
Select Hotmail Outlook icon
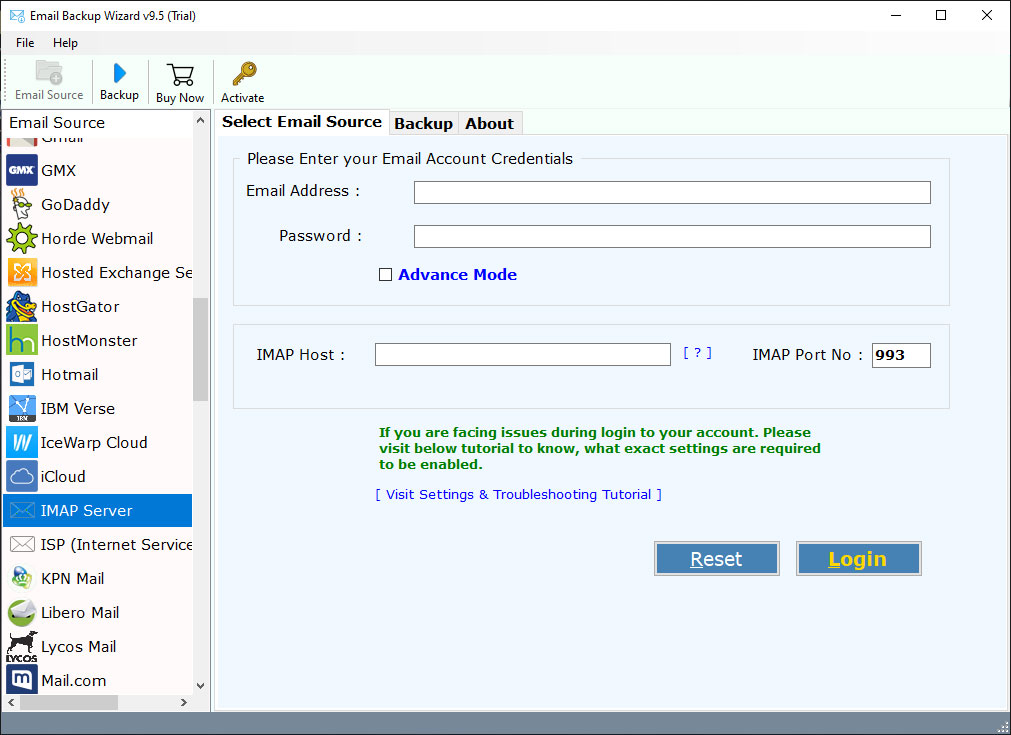(22, 375)
